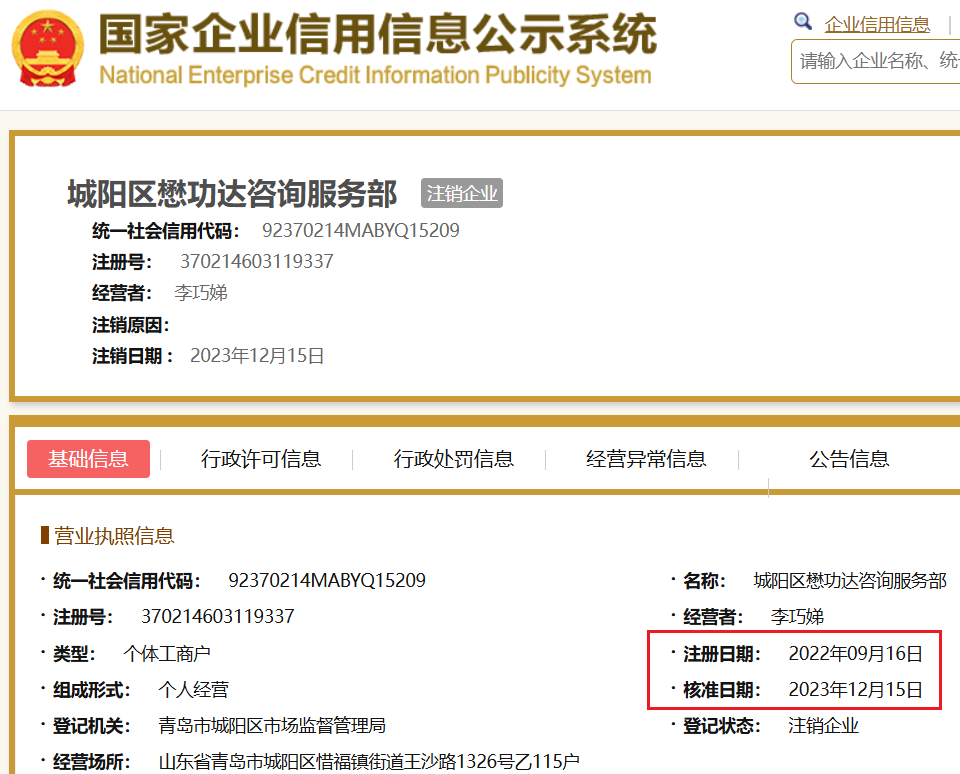This screenshot has width=960, height=774.
Task: Click the 登记机关 value 青岛市城阳区市场监督管理局
Action: point(272,726)
